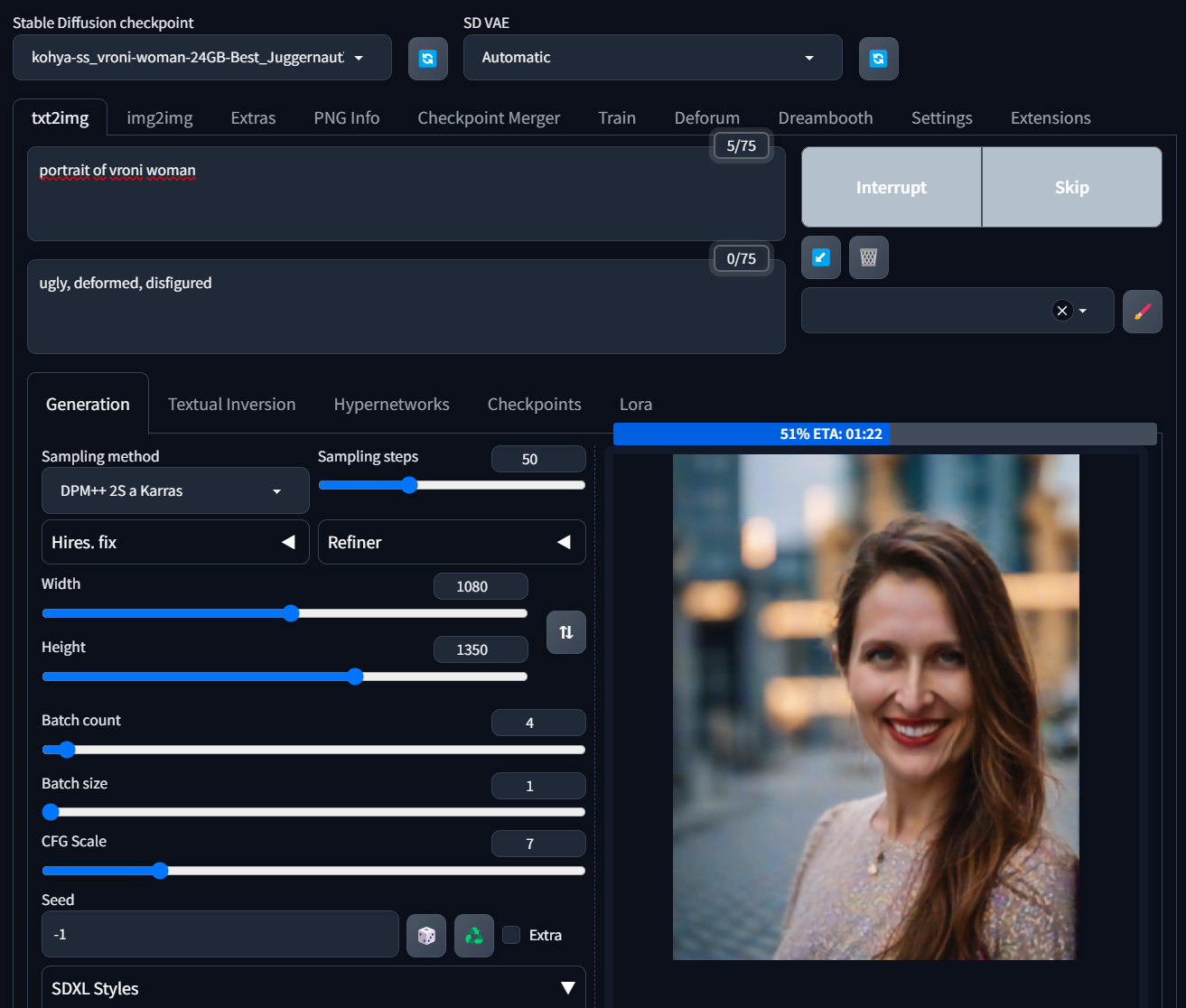Screen dimensions: 1186x1008
Task: Click the blue arrow read-prompt icon
Action: pos(821,257)
